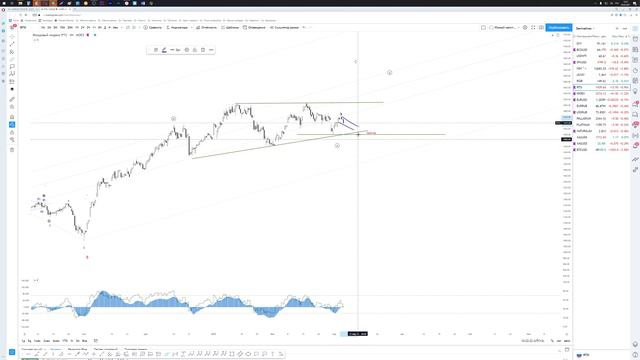Toggle percent scale on price axis

coord(552,340)
